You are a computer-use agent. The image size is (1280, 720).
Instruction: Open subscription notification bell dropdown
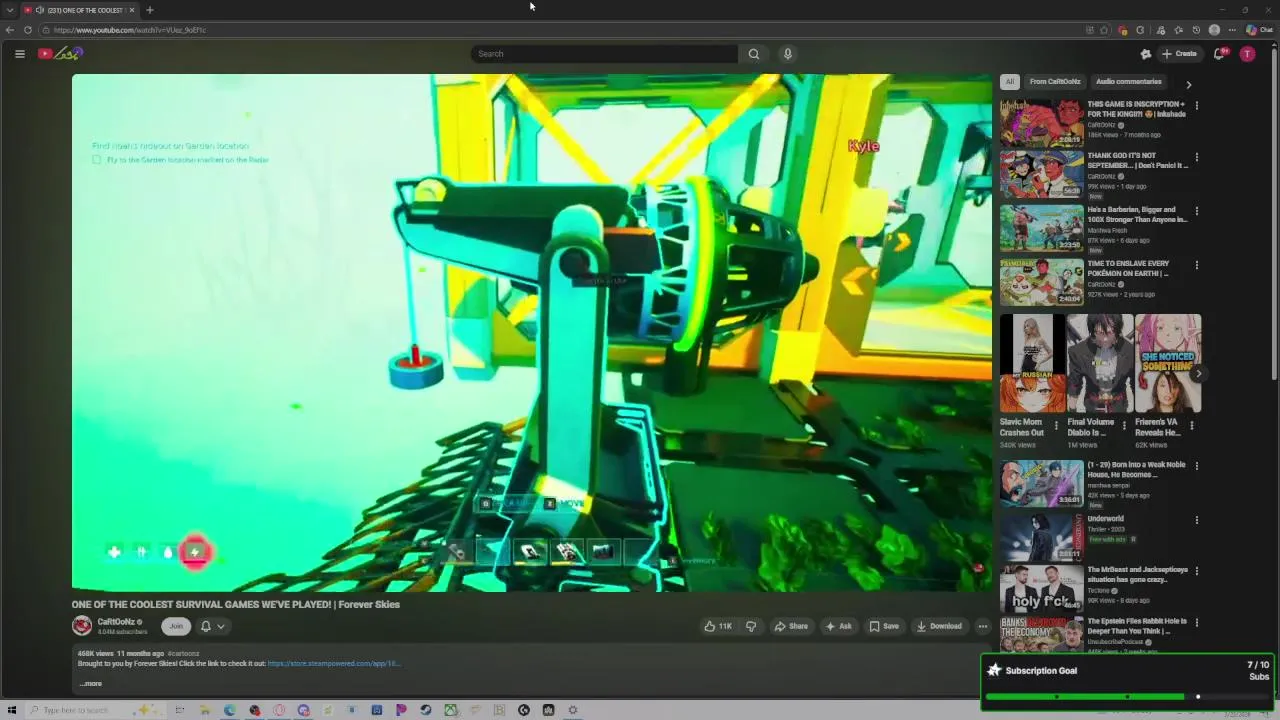pyautogui.click(x=212, y=627)
